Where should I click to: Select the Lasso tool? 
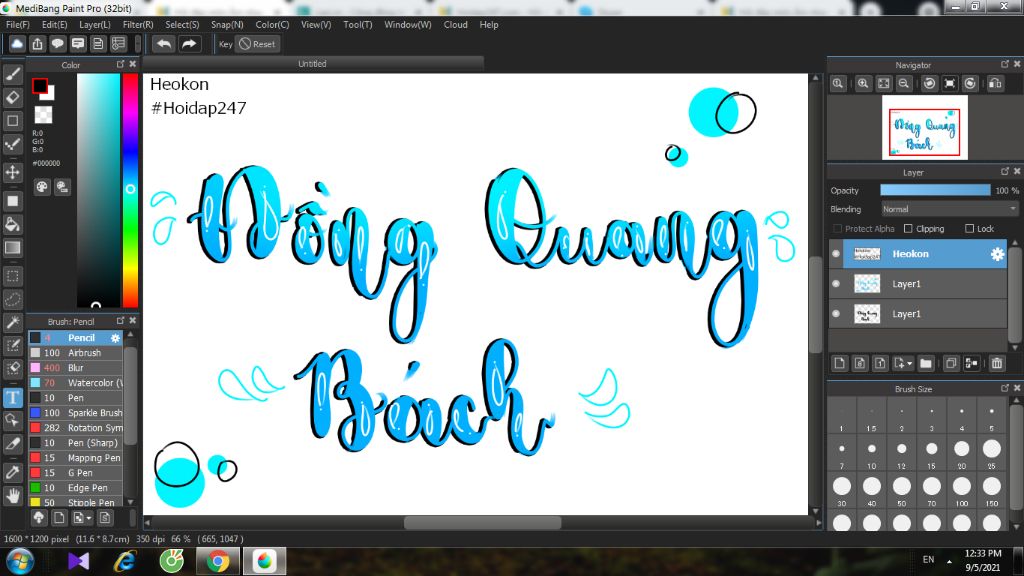coord(12,300)
